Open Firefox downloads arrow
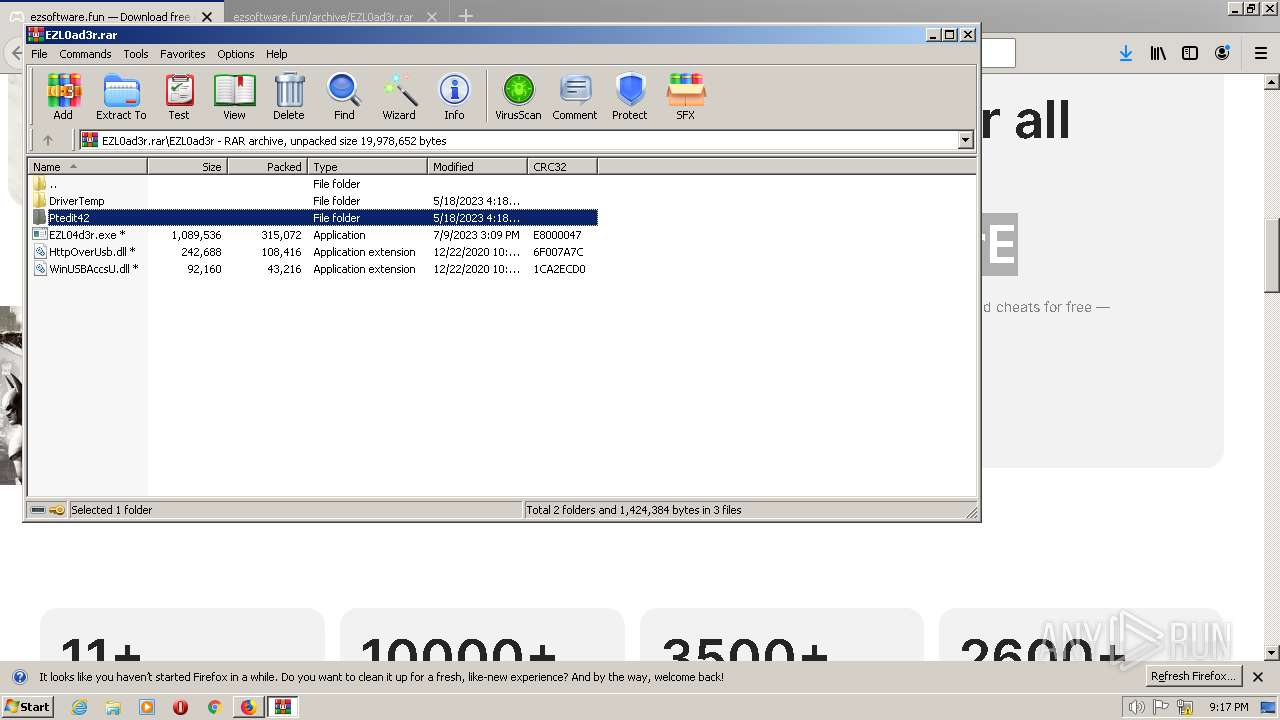 [1126, 53]
